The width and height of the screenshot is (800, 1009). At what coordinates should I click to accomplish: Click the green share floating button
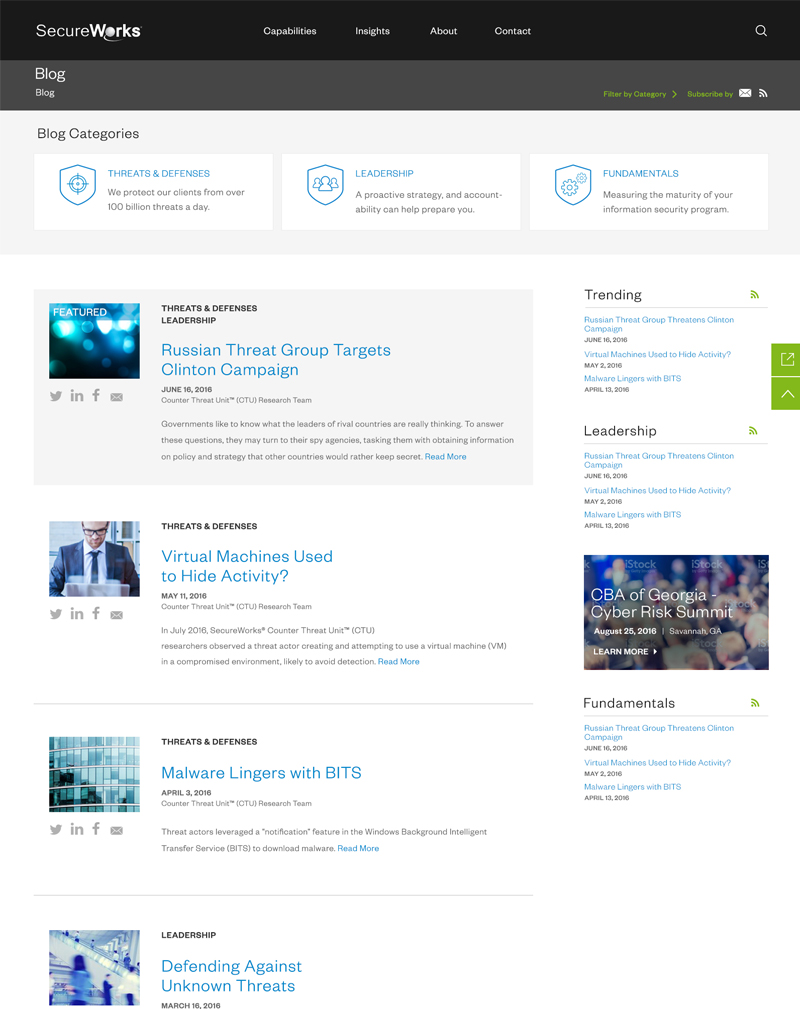(786, 360)
